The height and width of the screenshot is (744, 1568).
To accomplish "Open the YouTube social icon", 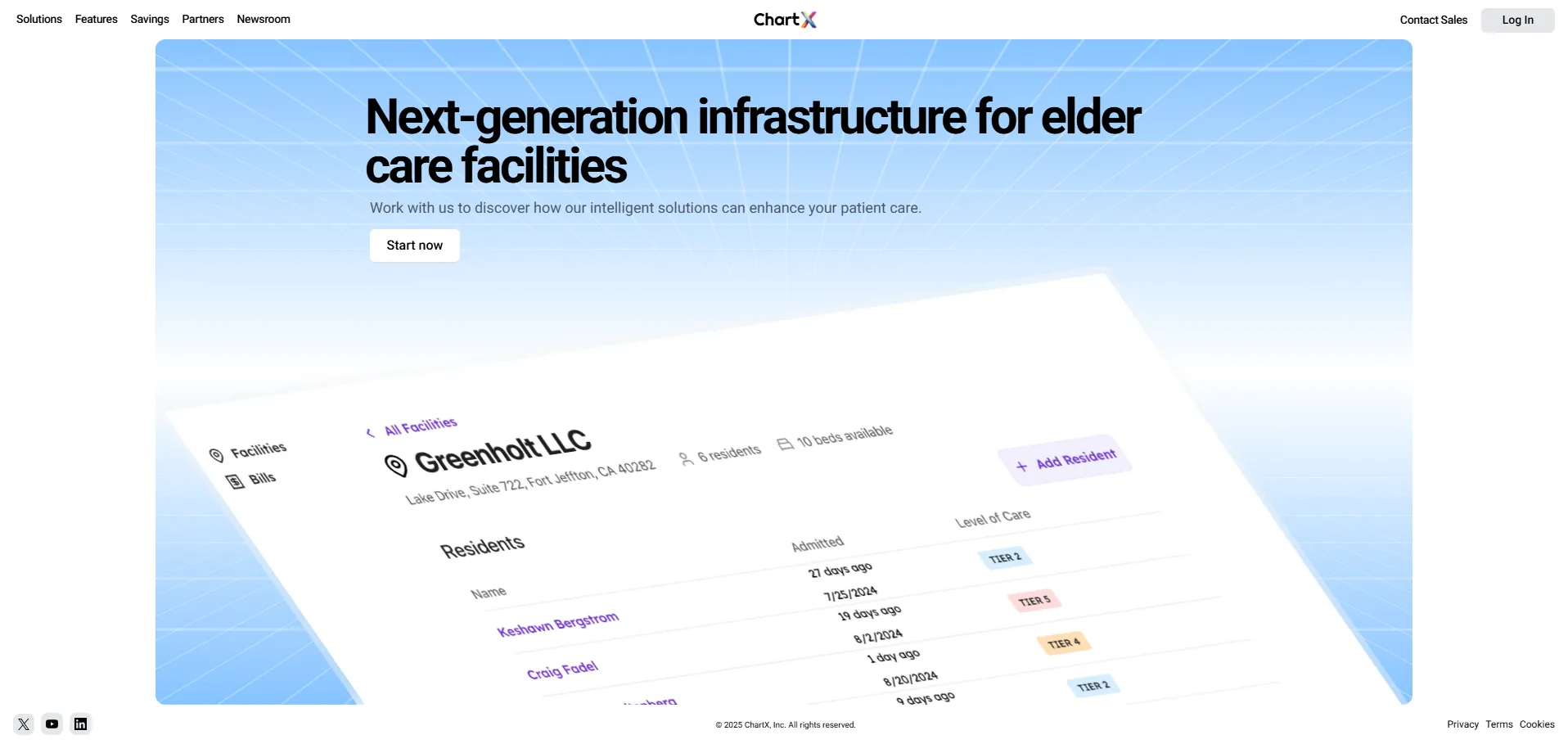I will (x=52, y=724).
